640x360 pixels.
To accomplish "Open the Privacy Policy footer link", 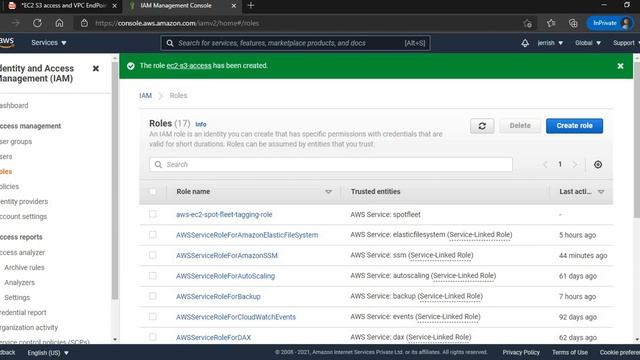I will click(x=521, y=352).
